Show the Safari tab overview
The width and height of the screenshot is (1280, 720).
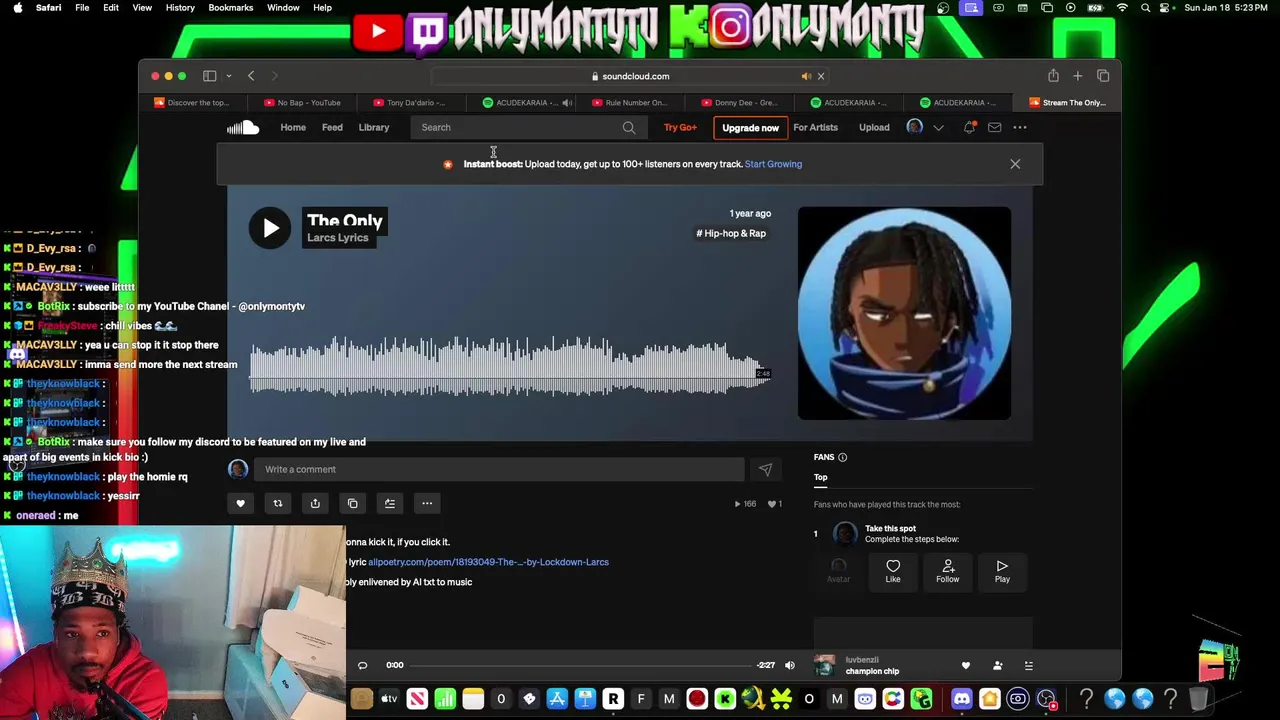tap(1103, 76)
